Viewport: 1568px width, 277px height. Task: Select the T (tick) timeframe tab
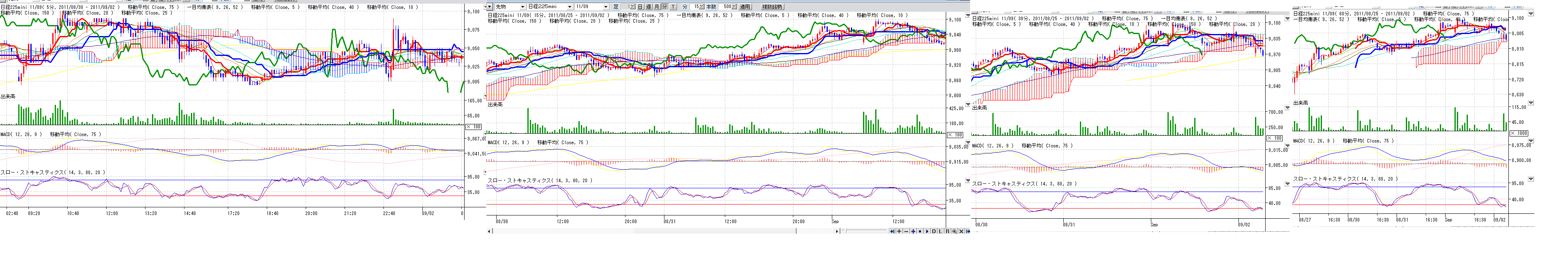(x=673, y=6)
